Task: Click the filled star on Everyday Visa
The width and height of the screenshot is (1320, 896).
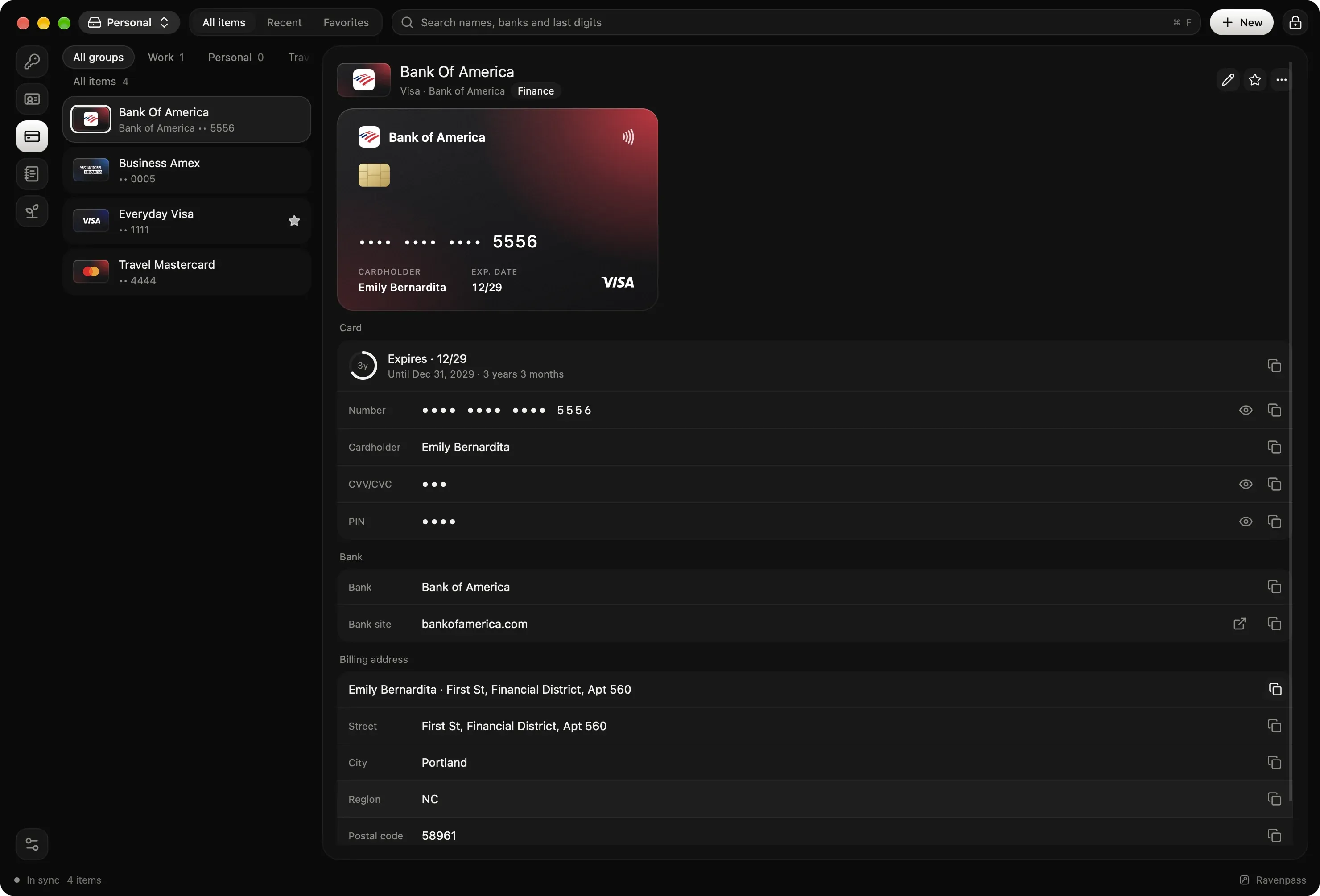Action: [294, 221]
